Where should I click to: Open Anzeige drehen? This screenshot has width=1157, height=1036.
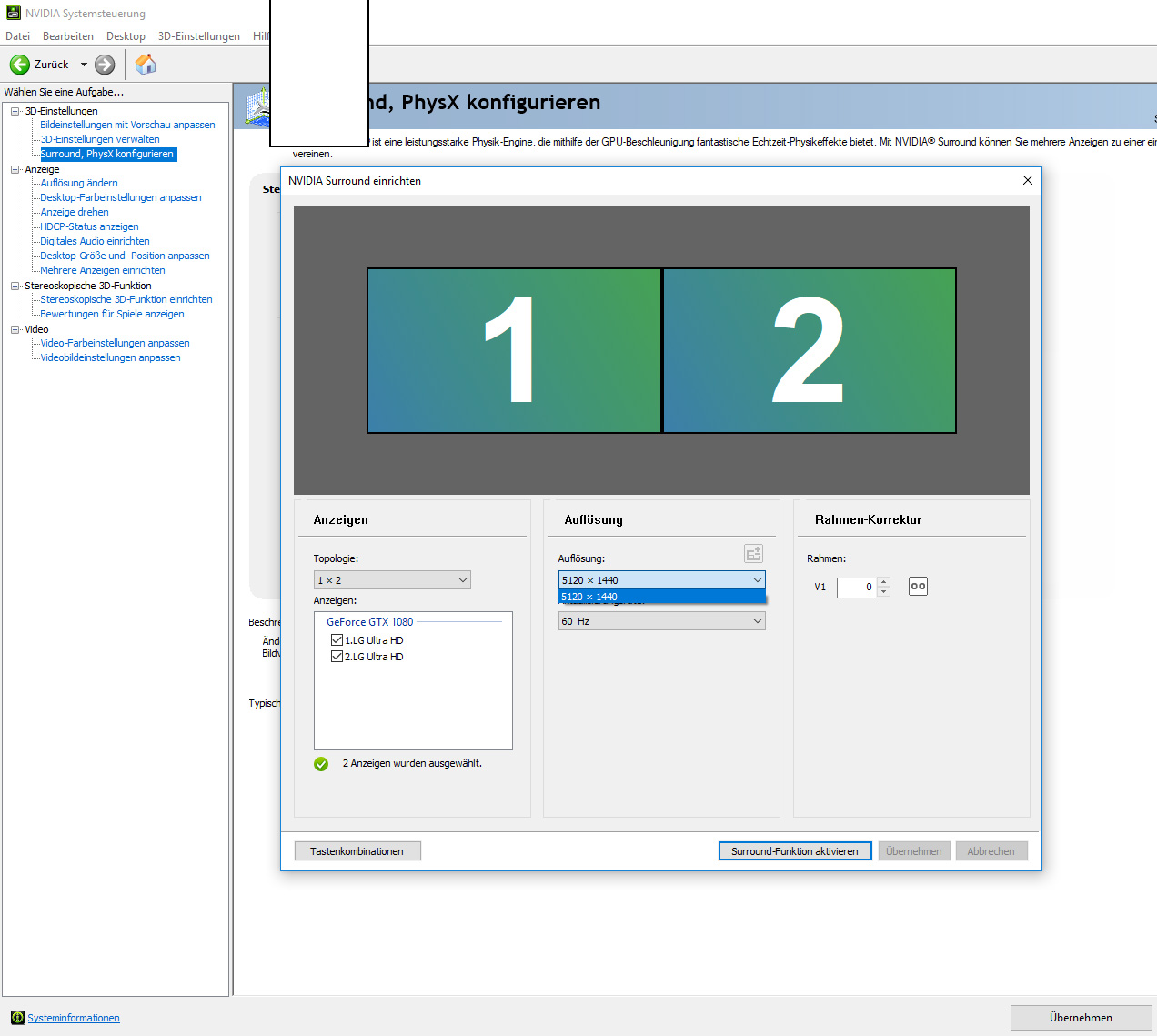click(75, 212)
